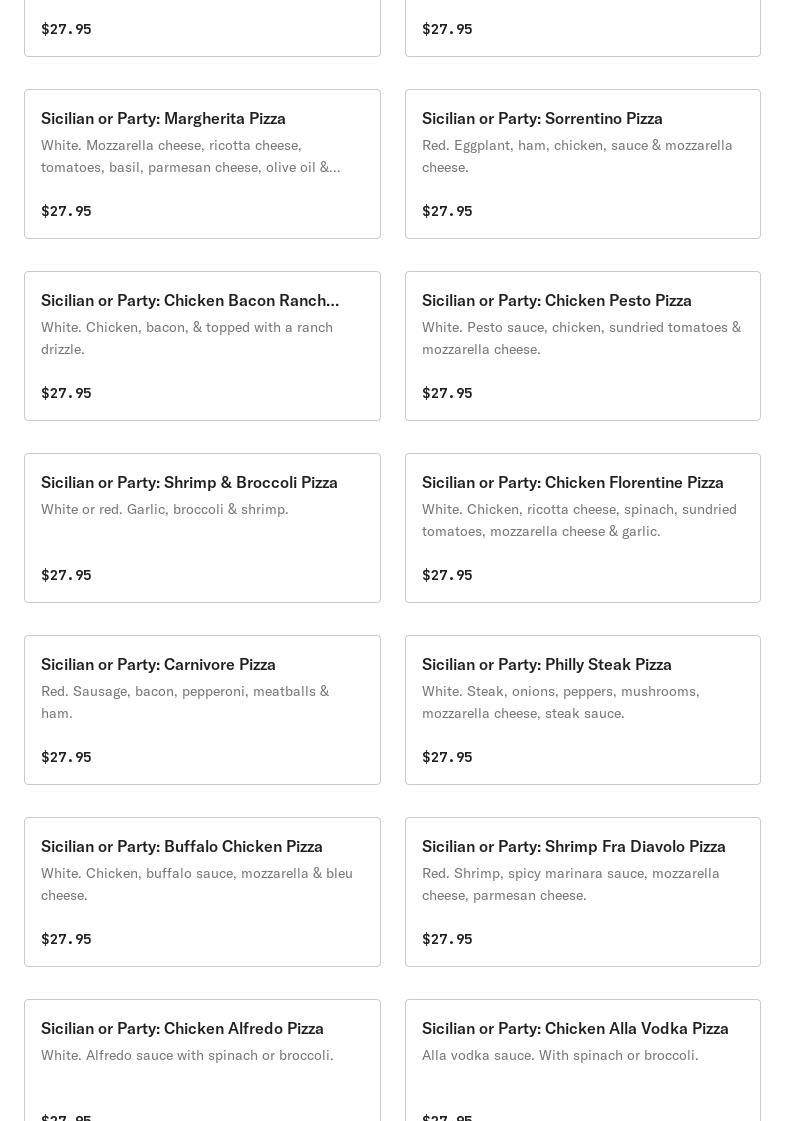
Task: Click the Philly Steak Pizza description text
Action: (x=561, y=702)
